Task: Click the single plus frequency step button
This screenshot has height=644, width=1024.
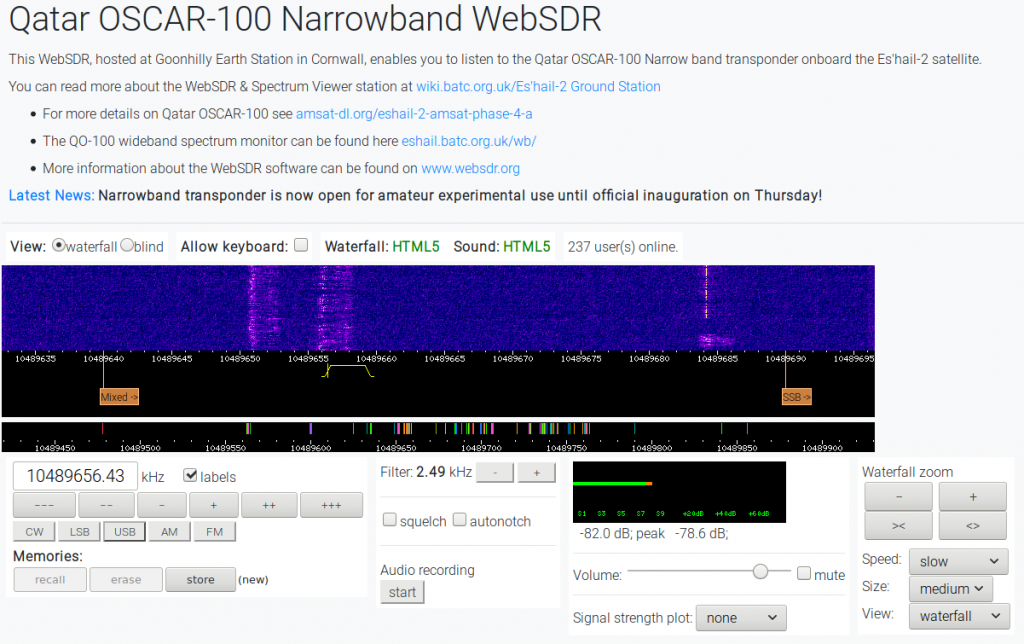Action: [214, 505]
